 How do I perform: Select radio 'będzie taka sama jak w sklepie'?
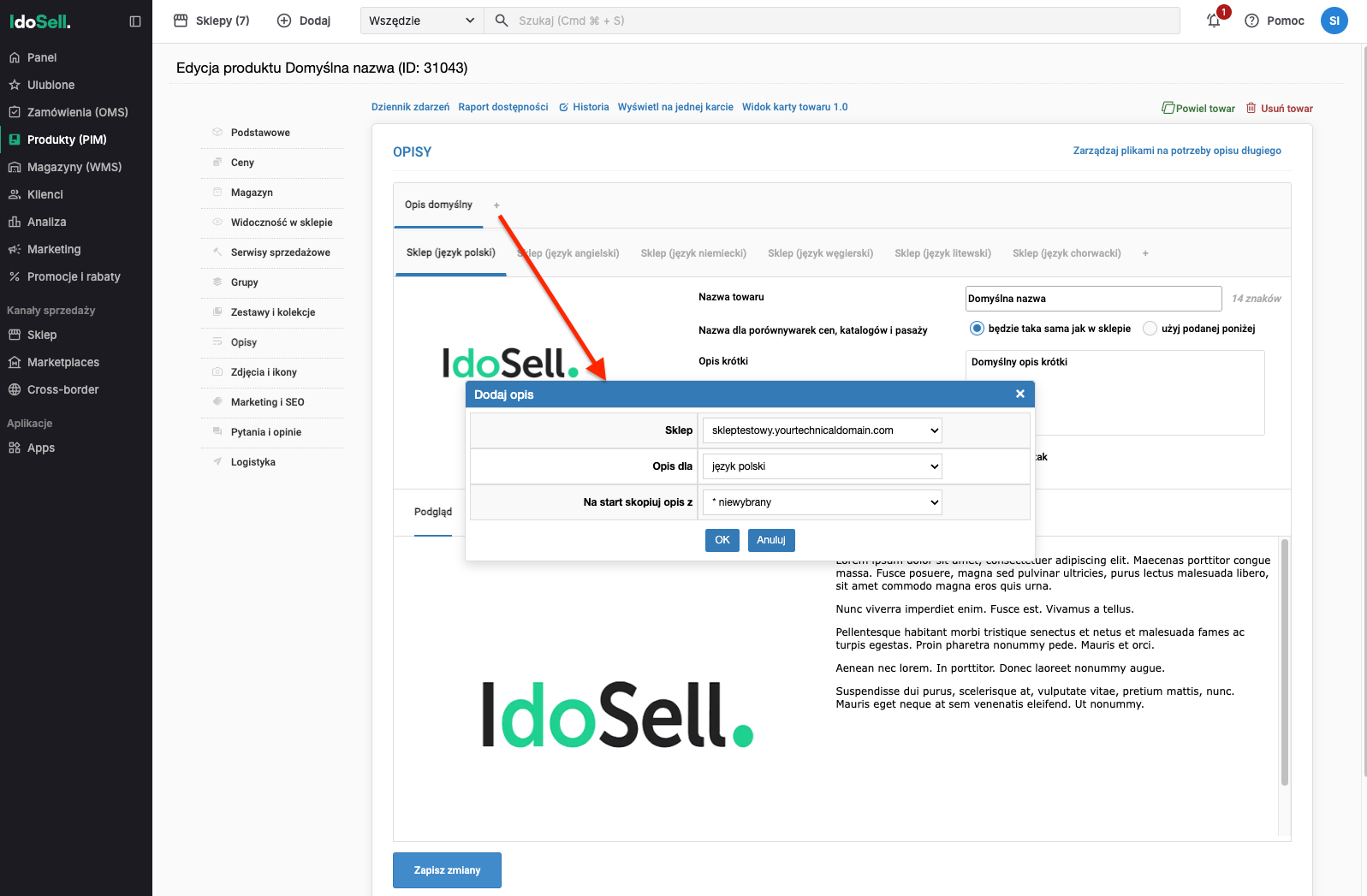click(x=977, y=328)
